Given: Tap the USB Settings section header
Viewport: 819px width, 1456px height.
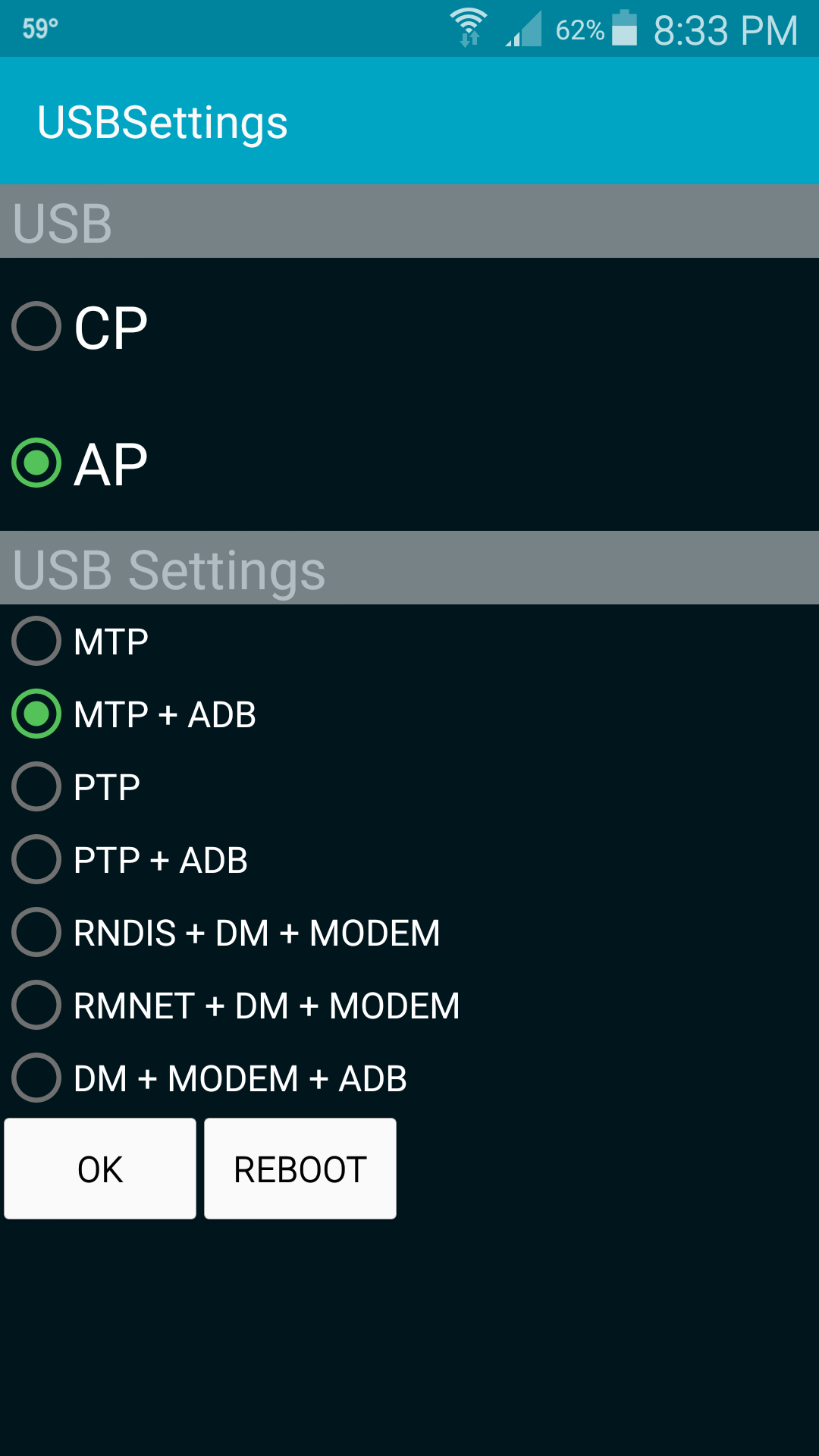Looking at the screenshot, I should coord(169,570).
